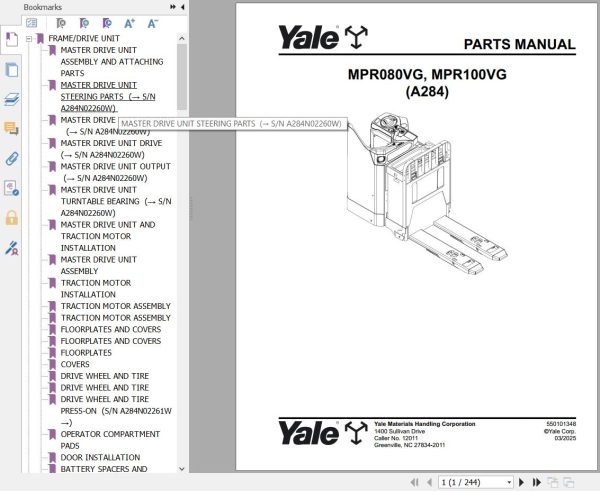The width and height of the screenshot is (600, 491).
Task: Open DRIVE WHEEL AND TIRE PRESS-ON bookmark
Action: tap(116, 411)
